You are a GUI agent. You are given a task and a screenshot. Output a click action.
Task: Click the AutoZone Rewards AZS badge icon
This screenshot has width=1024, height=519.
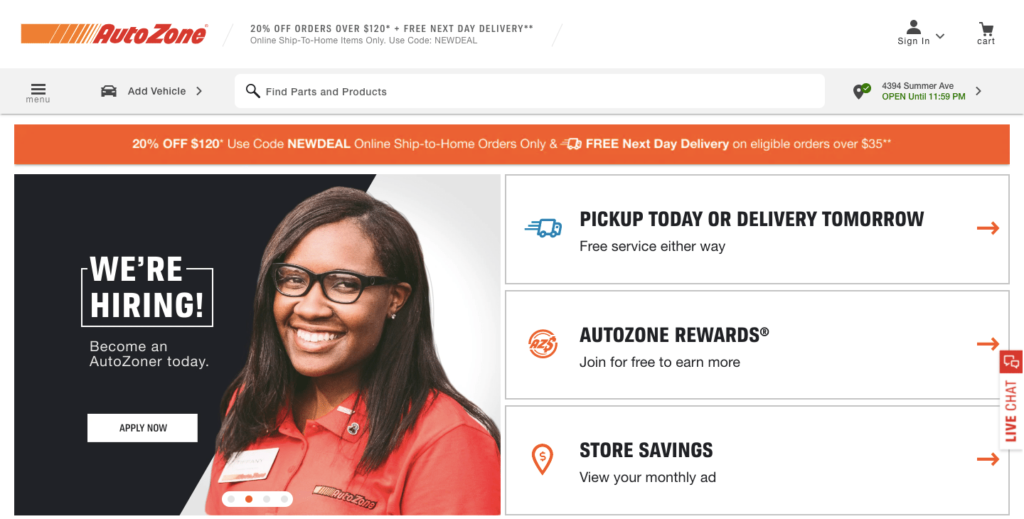[543, 344]
